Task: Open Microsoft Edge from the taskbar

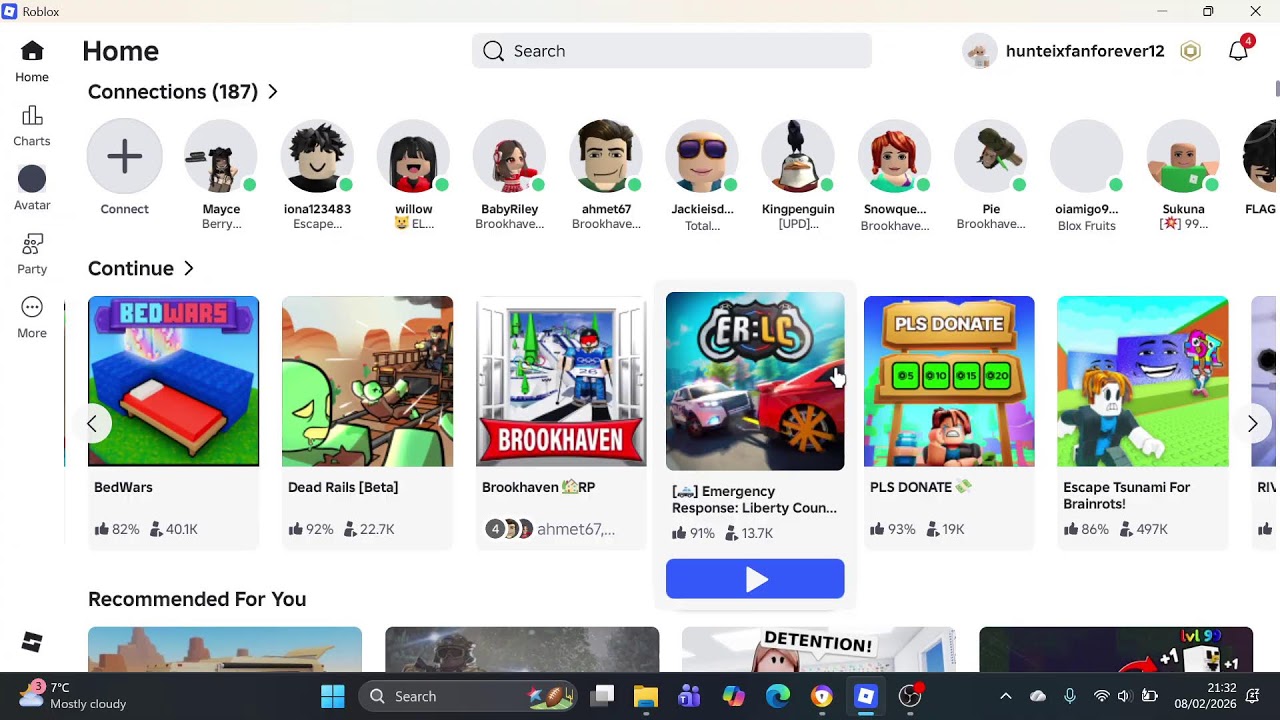Action: pyautogui.click(x=777, y=696)
